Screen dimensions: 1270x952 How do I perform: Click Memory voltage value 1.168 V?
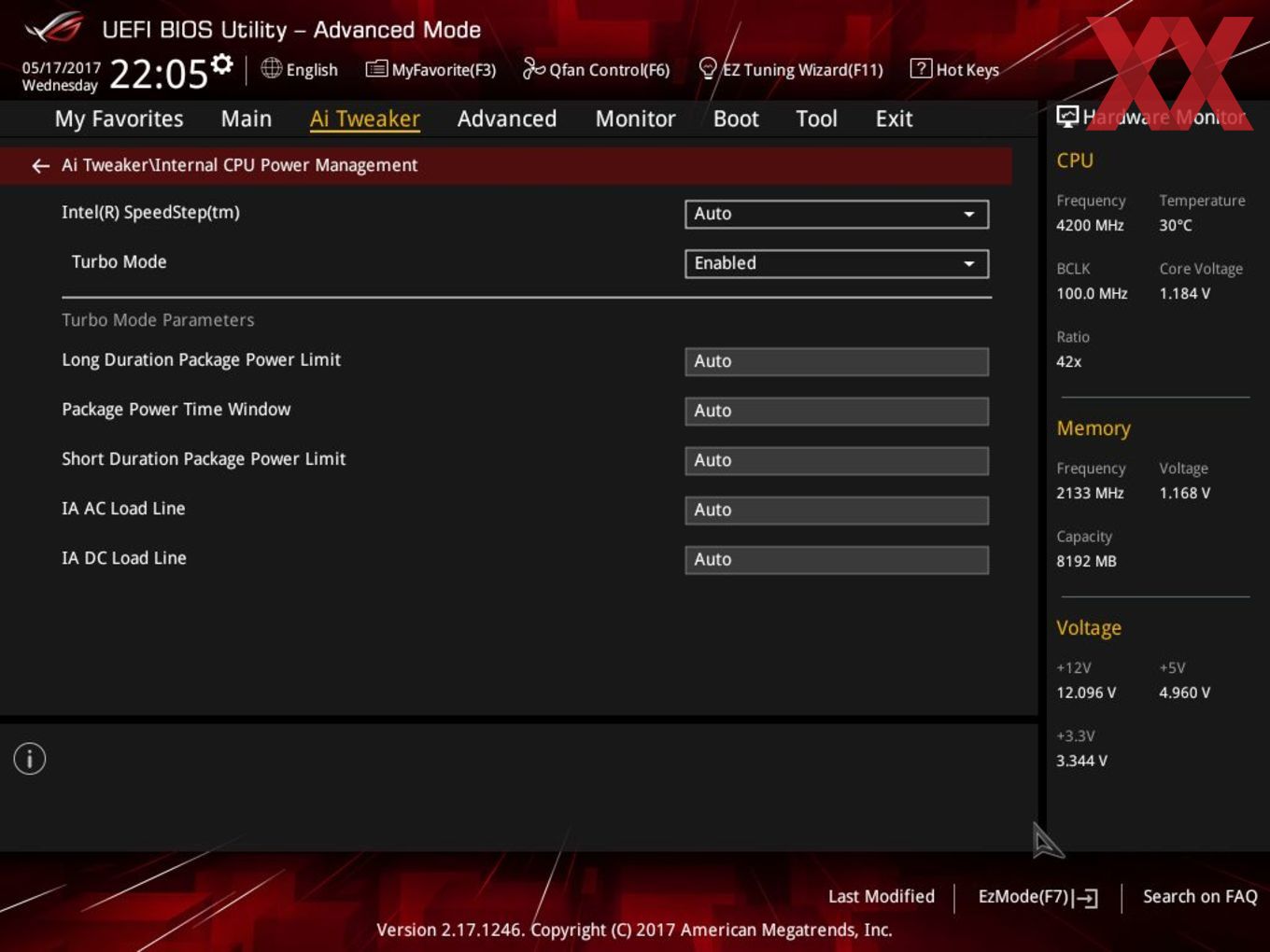point(1185,493)
